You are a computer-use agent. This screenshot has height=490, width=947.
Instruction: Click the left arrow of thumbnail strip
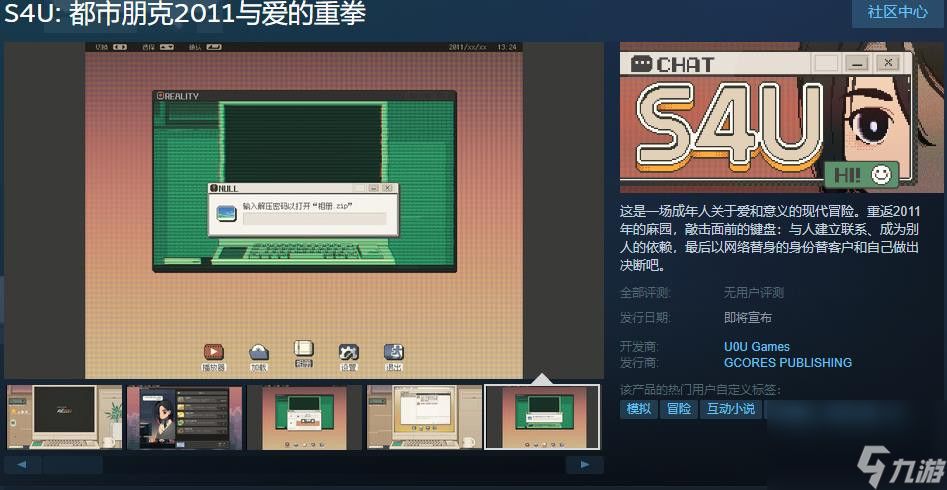[x=22, y=465]
